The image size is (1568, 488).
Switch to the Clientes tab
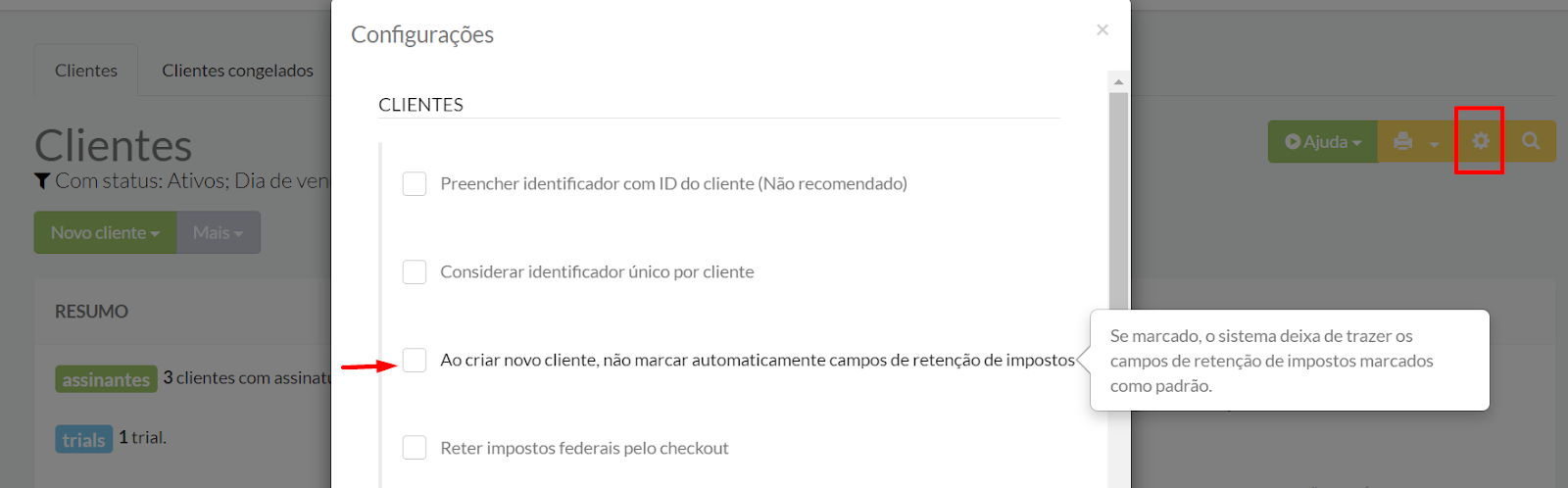pyautogui.click(x=86, y=71)
